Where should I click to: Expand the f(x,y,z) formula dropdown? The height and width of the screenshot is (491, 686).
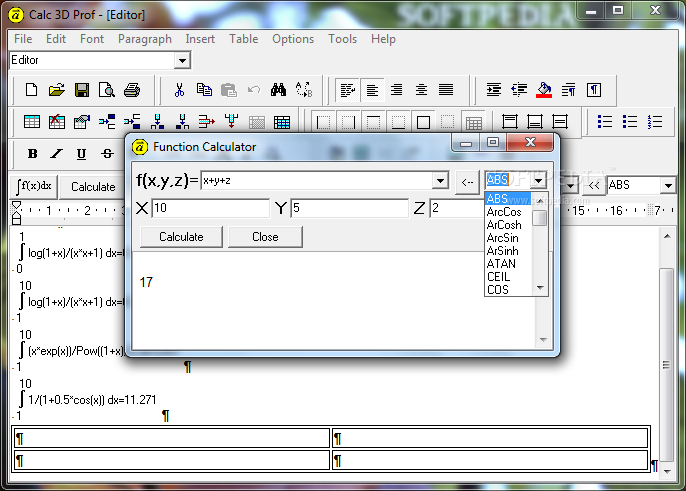coord(440,180)
